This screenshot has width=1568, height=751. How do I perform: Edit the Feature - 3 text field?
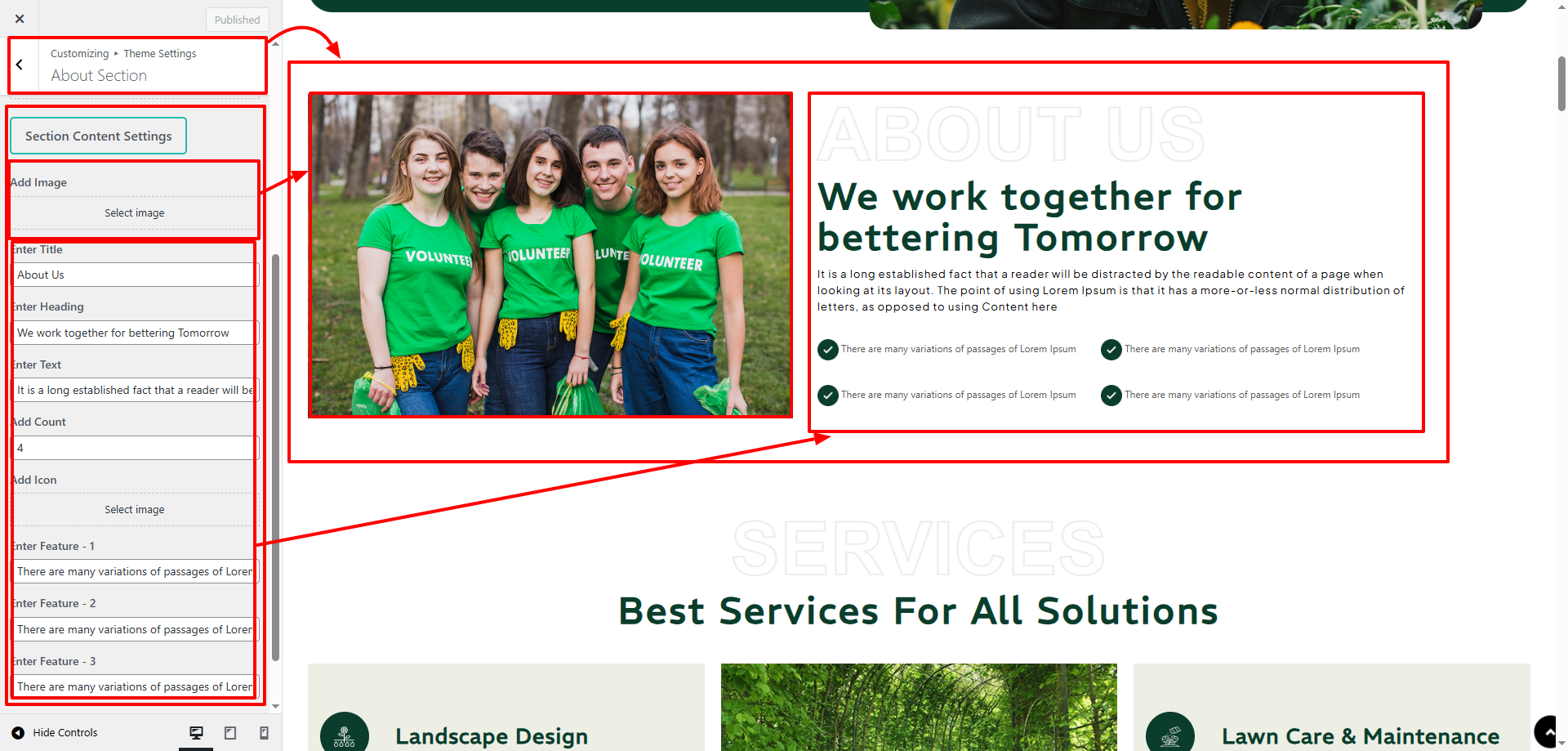135,686
